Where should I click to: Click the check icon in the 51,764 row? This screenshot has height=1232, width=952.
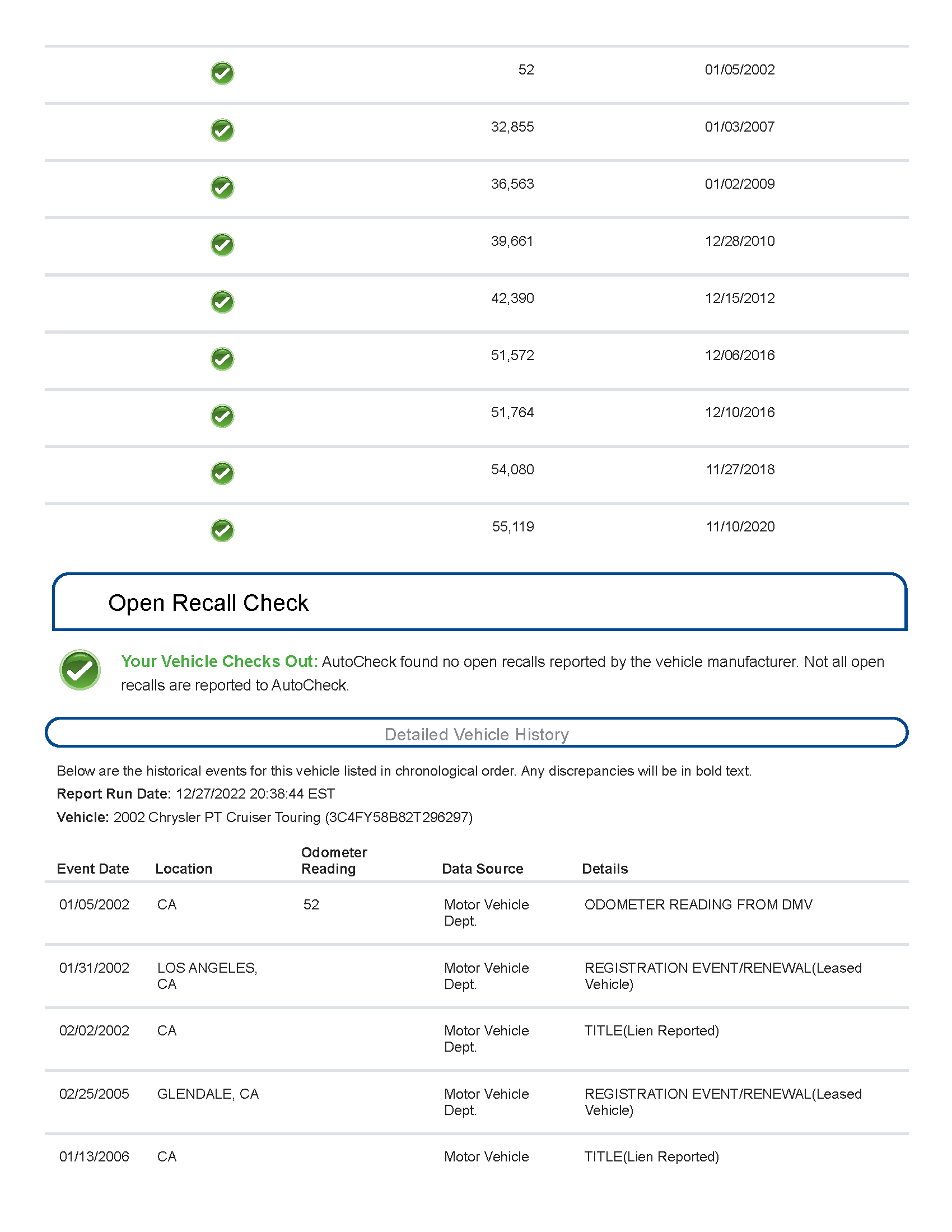pyautogui.click(x=222, y=416)
